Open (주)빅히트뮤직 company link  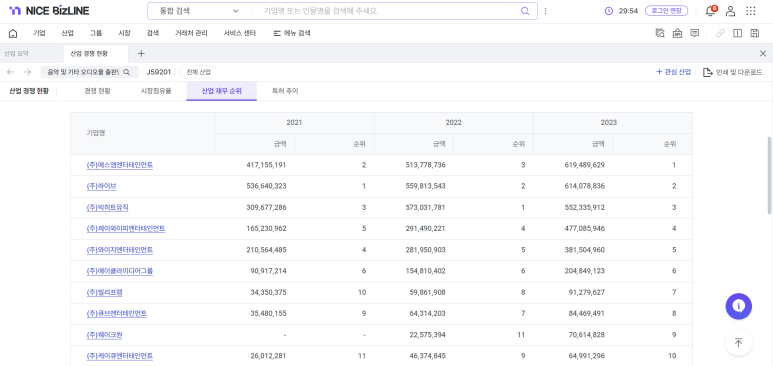107,208
